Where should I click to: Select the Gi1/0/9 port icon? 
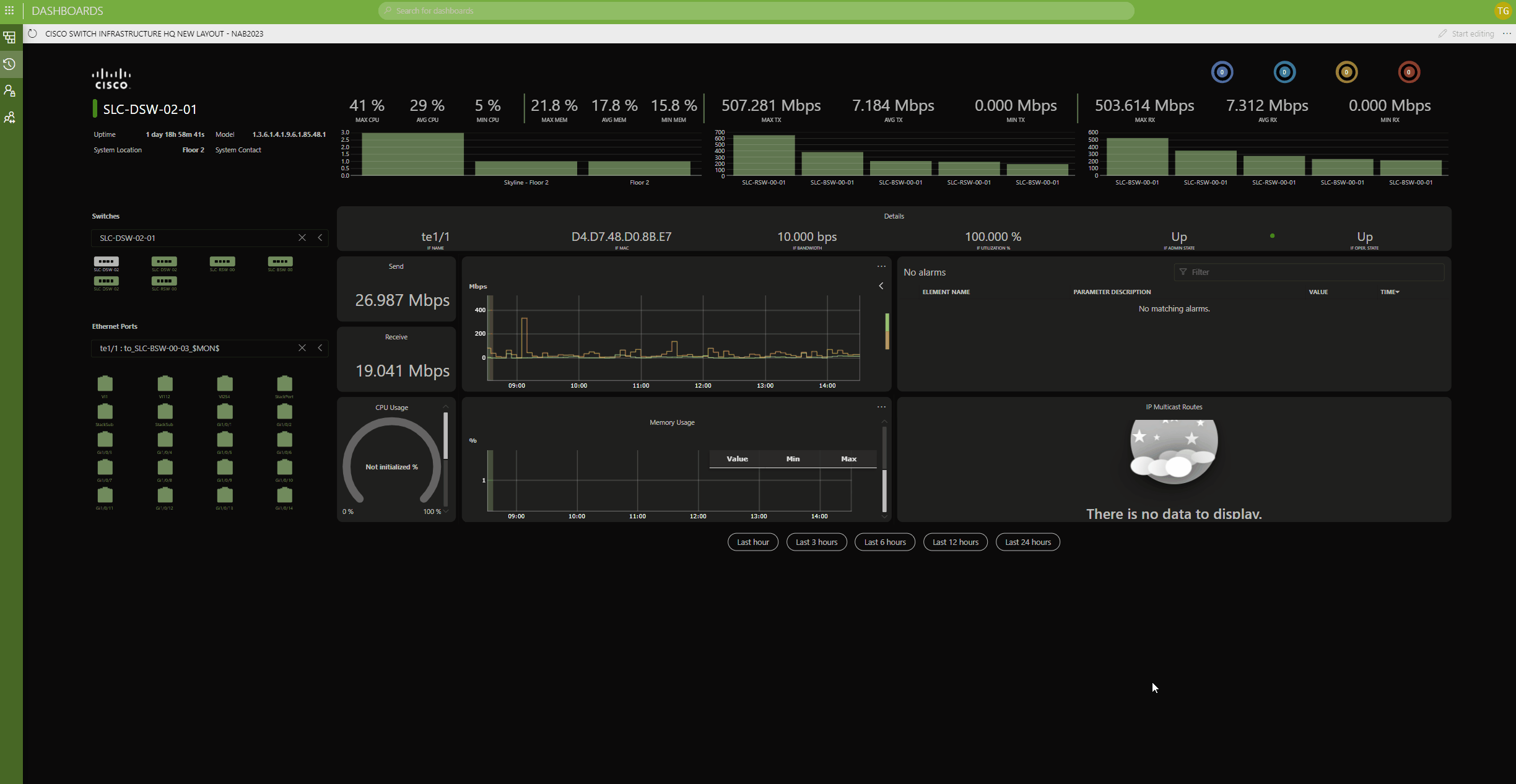pos(225,467)
